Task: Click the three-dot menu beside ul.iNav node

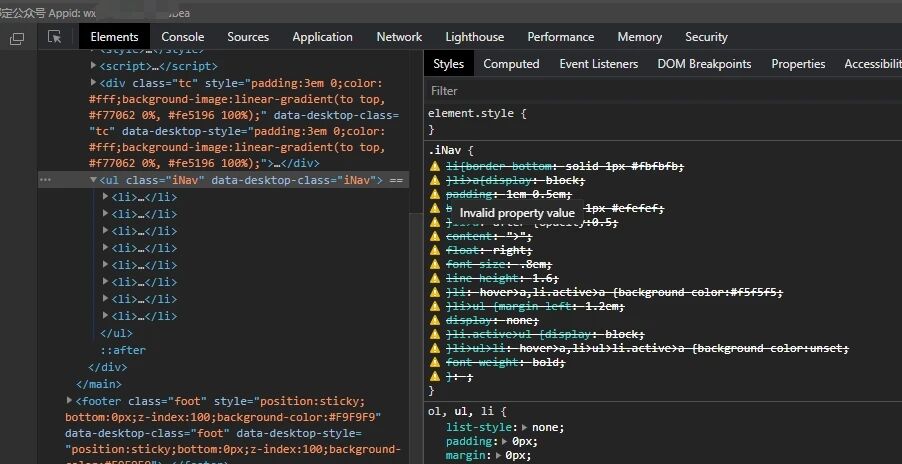Action: click(45, 180)
